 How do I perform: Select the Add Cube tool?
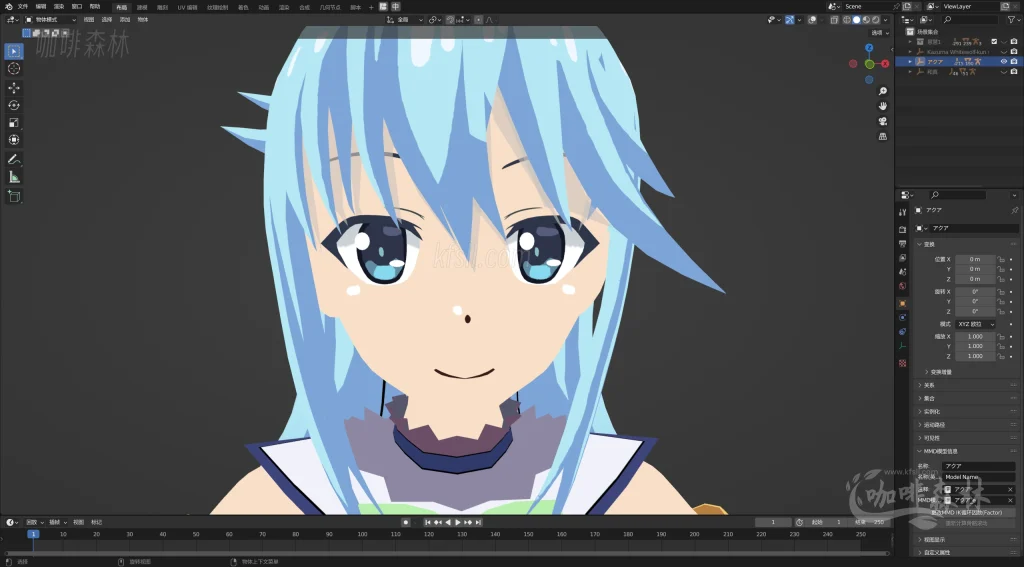tap(14, 197)
